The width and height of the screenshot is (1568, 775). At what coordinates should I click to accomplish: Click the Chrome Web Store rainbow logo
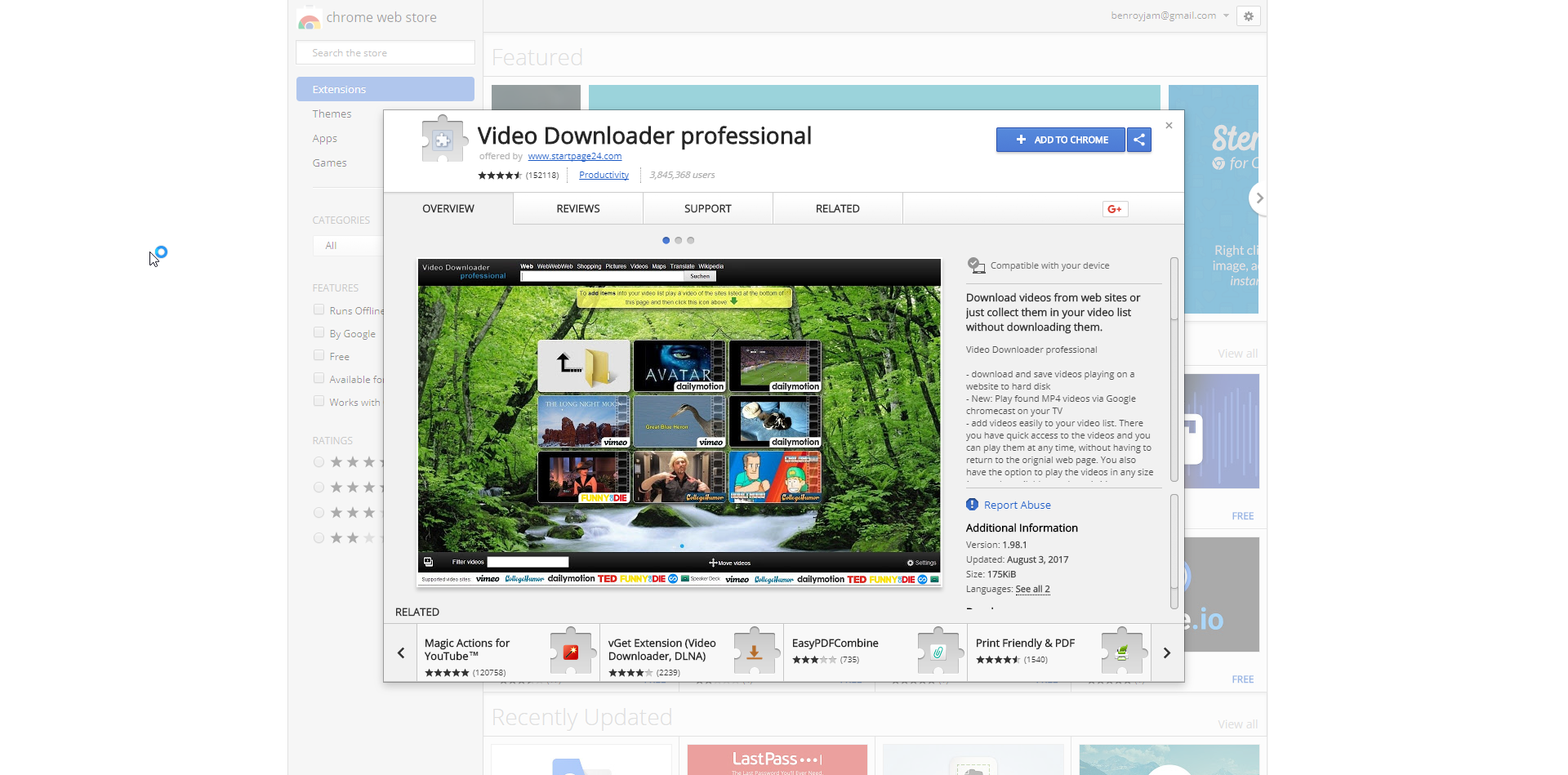click(309, 19)
